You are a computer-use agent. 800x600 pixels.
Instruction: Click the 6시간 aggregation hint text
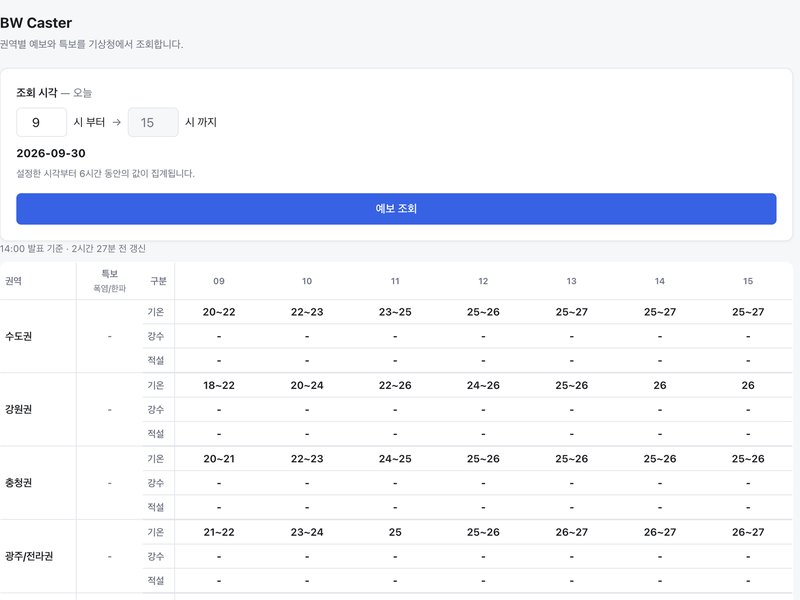tap(106, 173)
